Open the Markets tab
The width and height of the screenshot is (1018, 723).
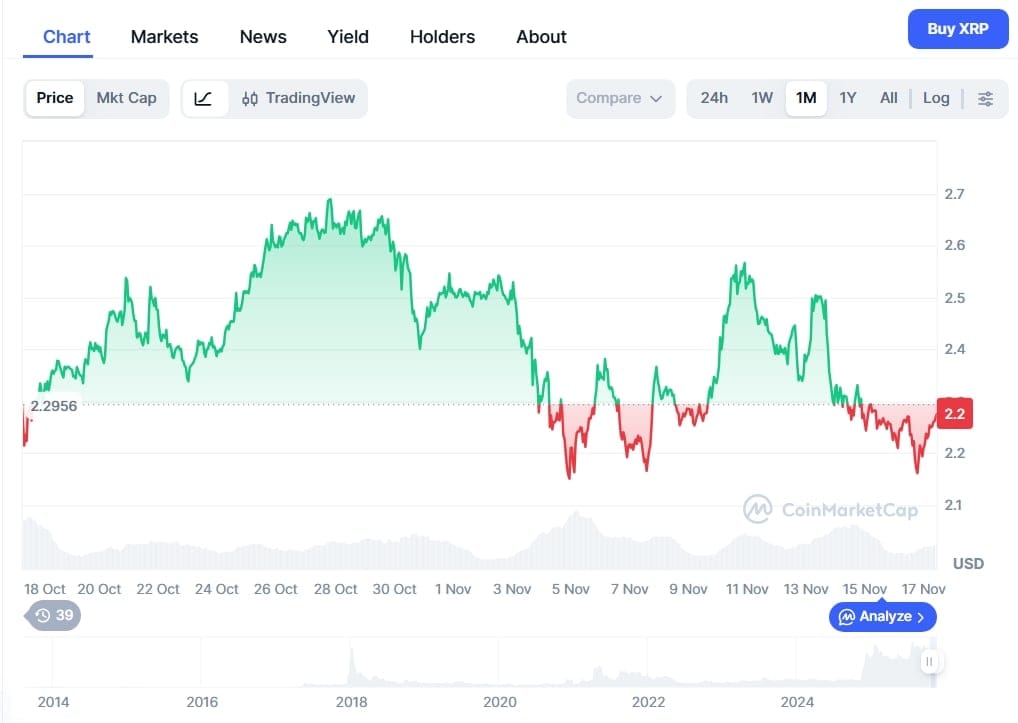[164, 36]
